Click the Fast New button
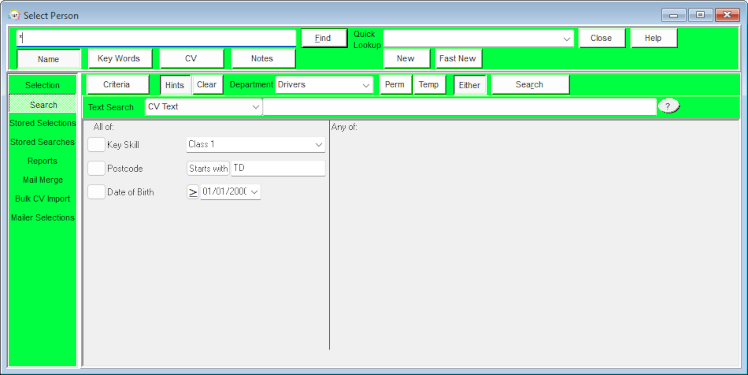 458,59
